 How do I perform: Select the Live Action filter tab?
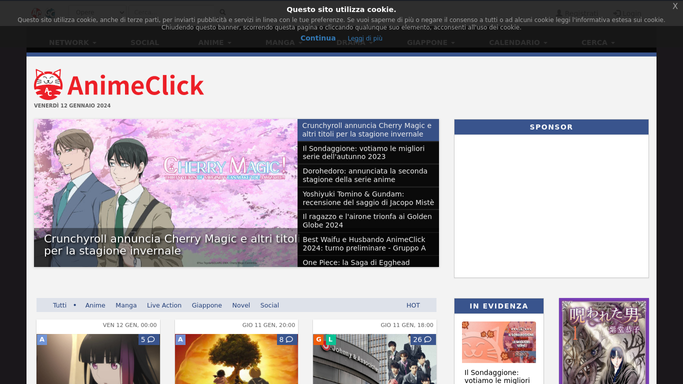pyautogui.click(x=164, y=305)
